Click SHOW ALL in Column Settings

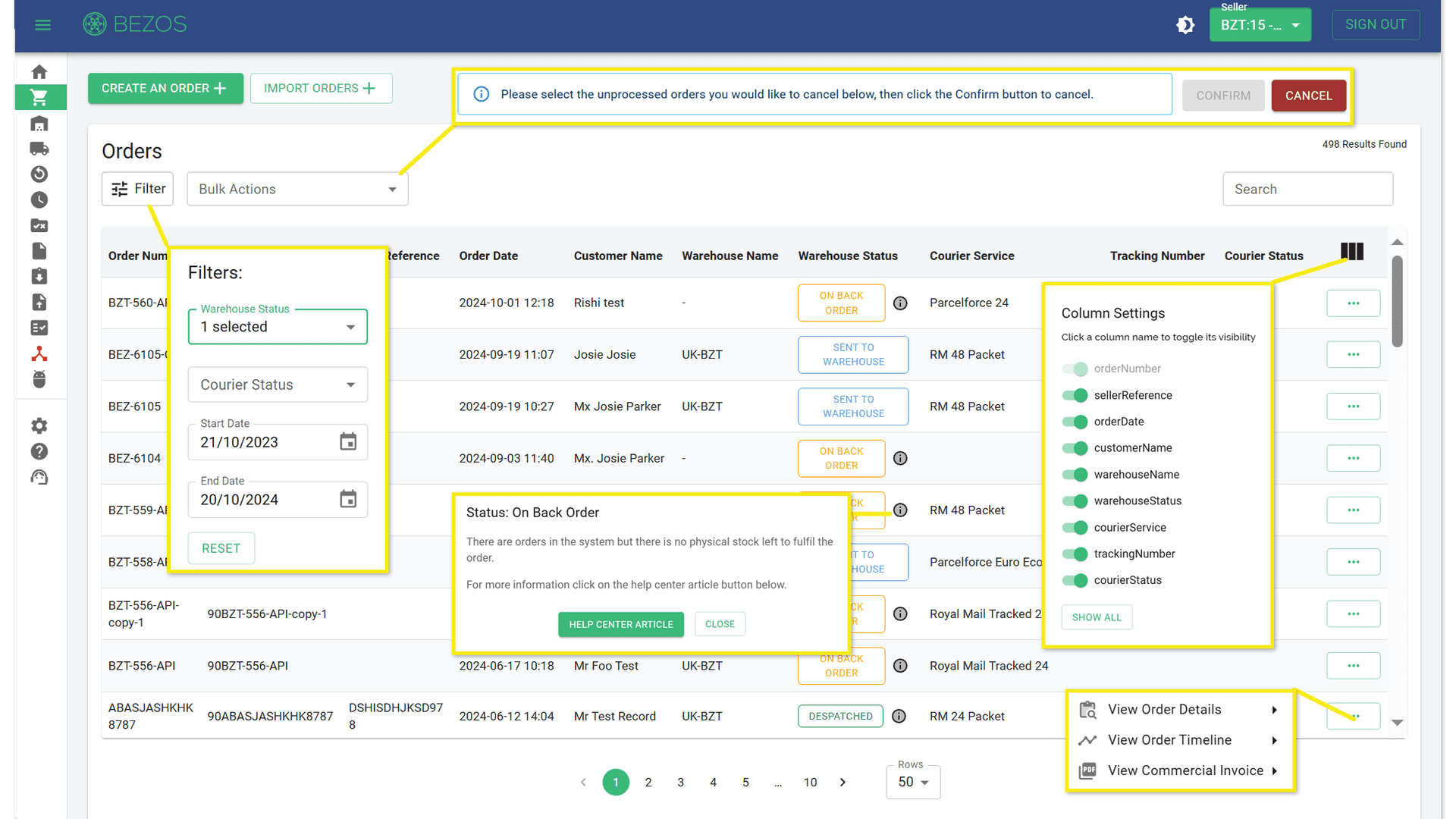point(1097,617)
